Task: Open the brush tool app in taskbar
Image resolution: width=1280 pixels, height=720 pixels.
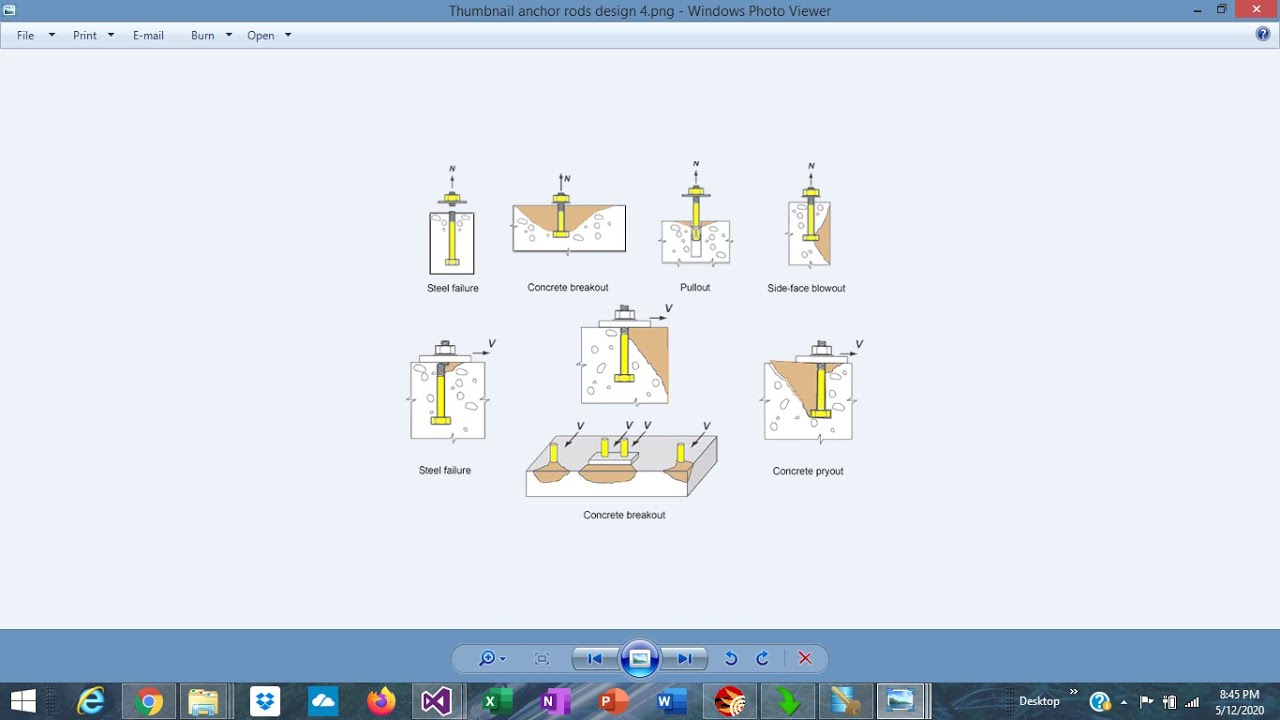Action: coord(846,701)
